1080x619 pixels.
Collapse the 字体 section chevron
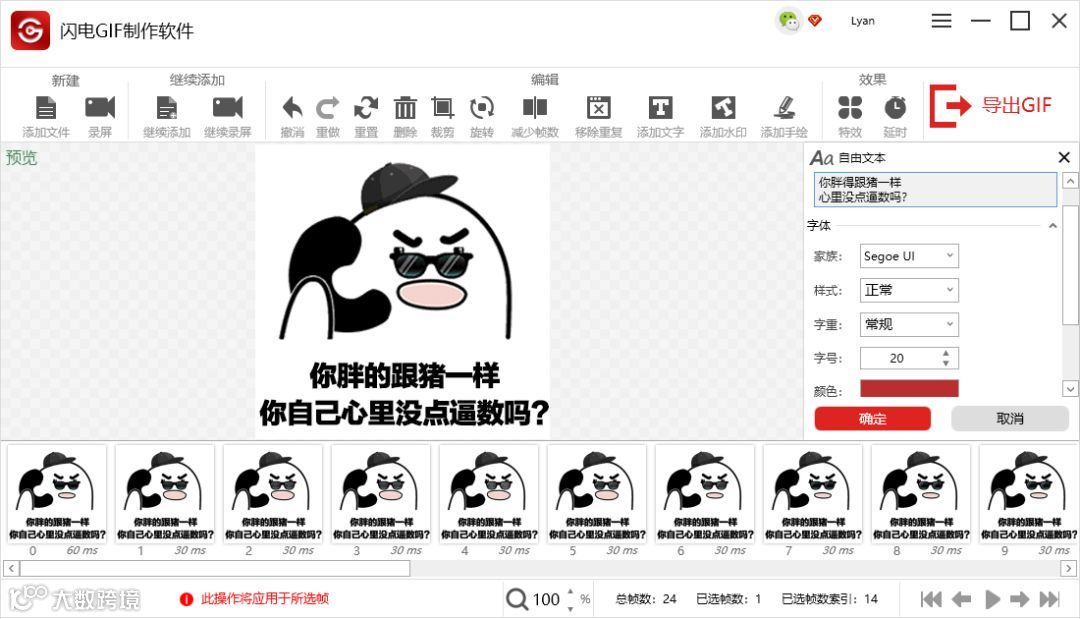(x=1052, y=225)
